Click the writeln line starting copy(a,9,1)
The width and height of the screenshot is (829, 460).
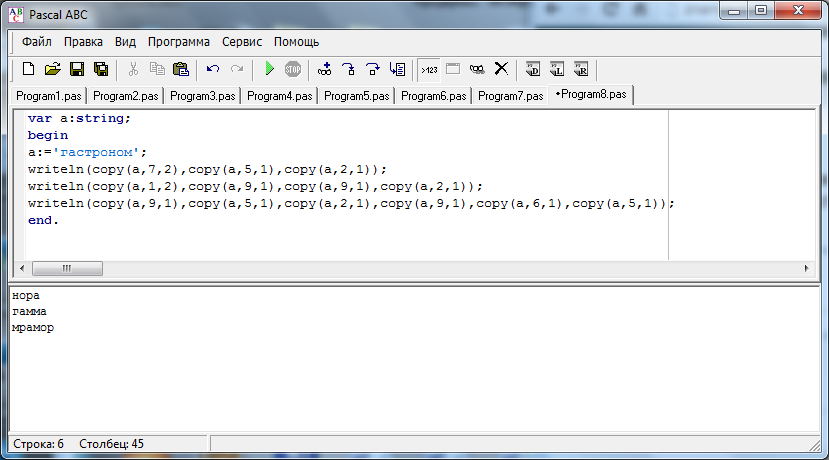(351, 203)
